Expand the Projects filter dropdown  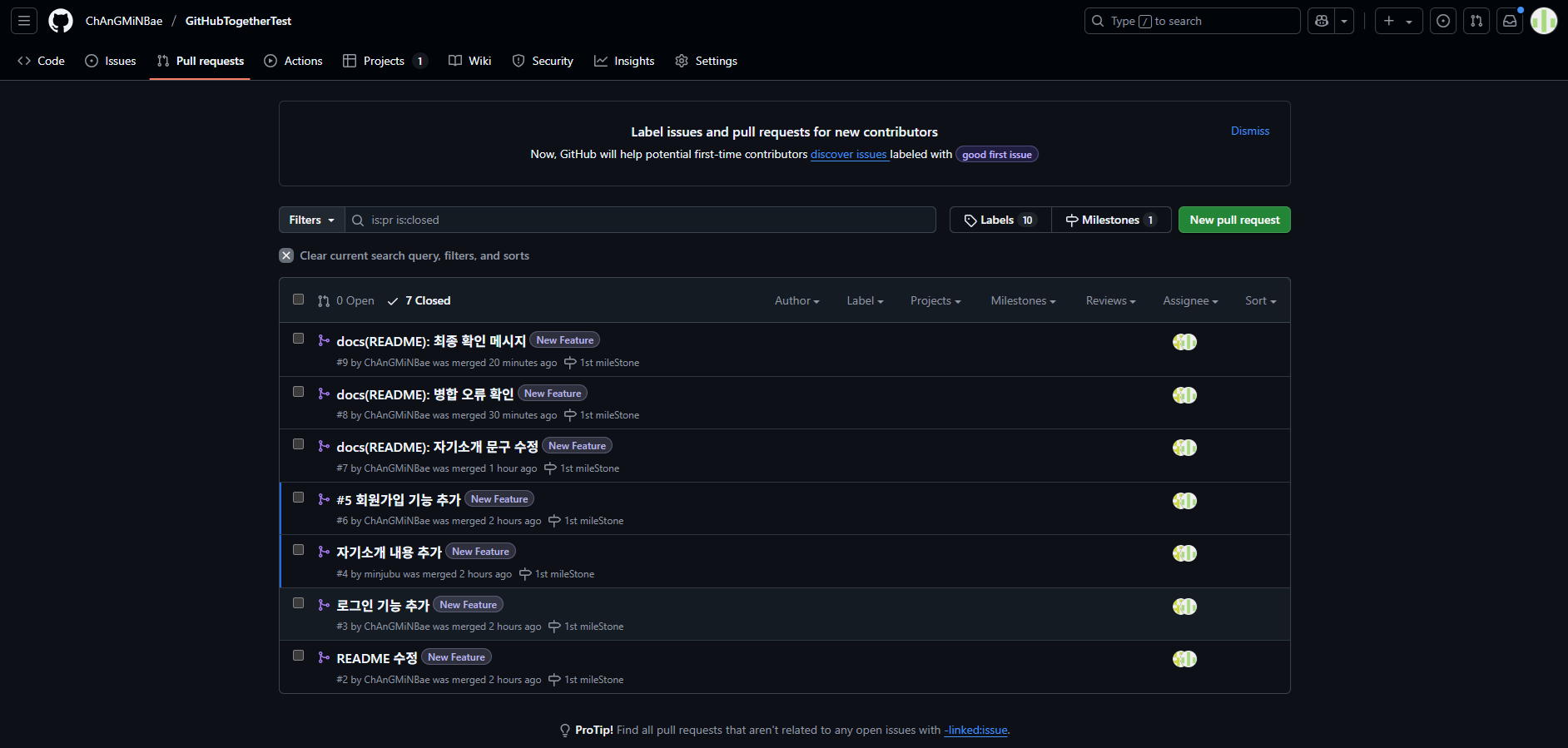click(x=935, y=300)
